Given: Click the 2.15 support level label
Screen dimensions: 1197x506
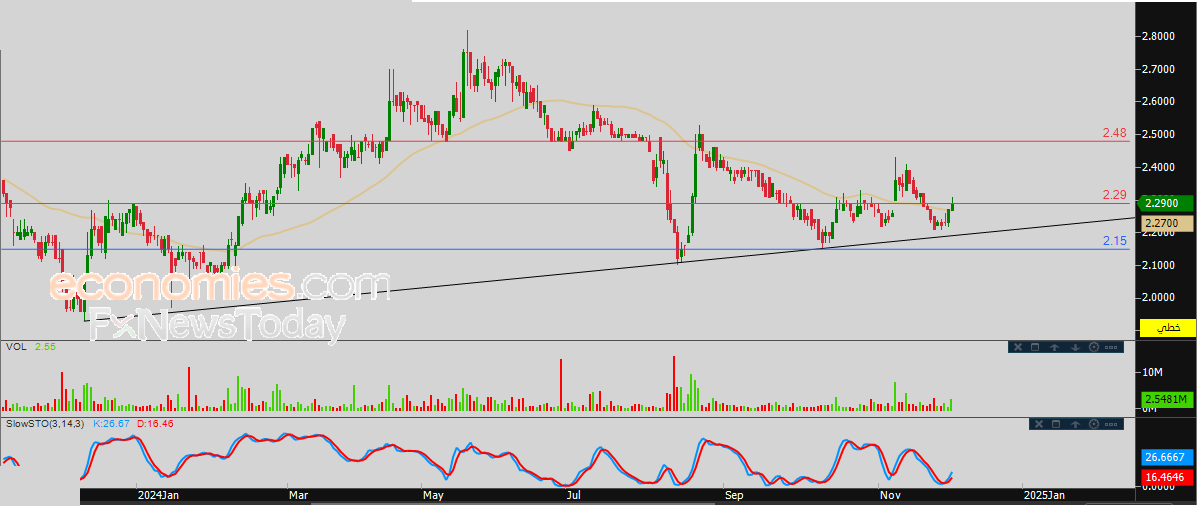Looking at the screenshot, I should [1115, 240].
